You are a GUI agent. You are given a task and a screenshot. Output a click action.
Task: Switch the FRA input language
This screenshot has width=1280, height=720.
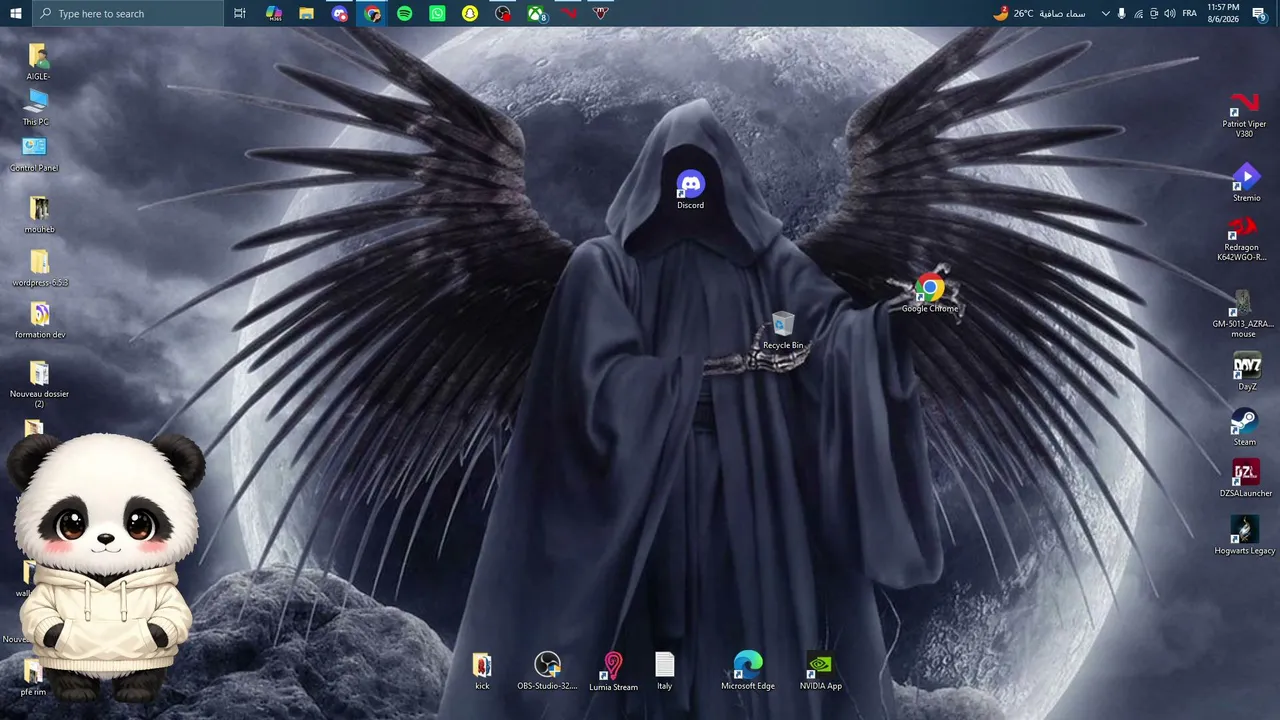[1189, 13]
